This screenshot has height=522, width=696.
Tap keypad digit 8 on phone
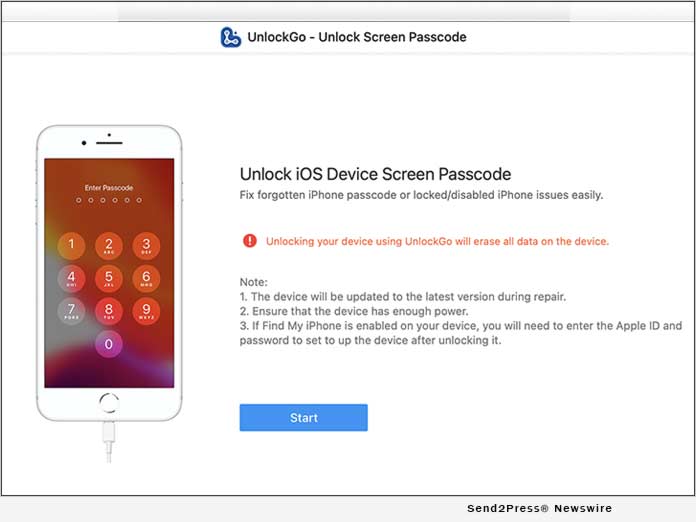click(x=109, y=311)
